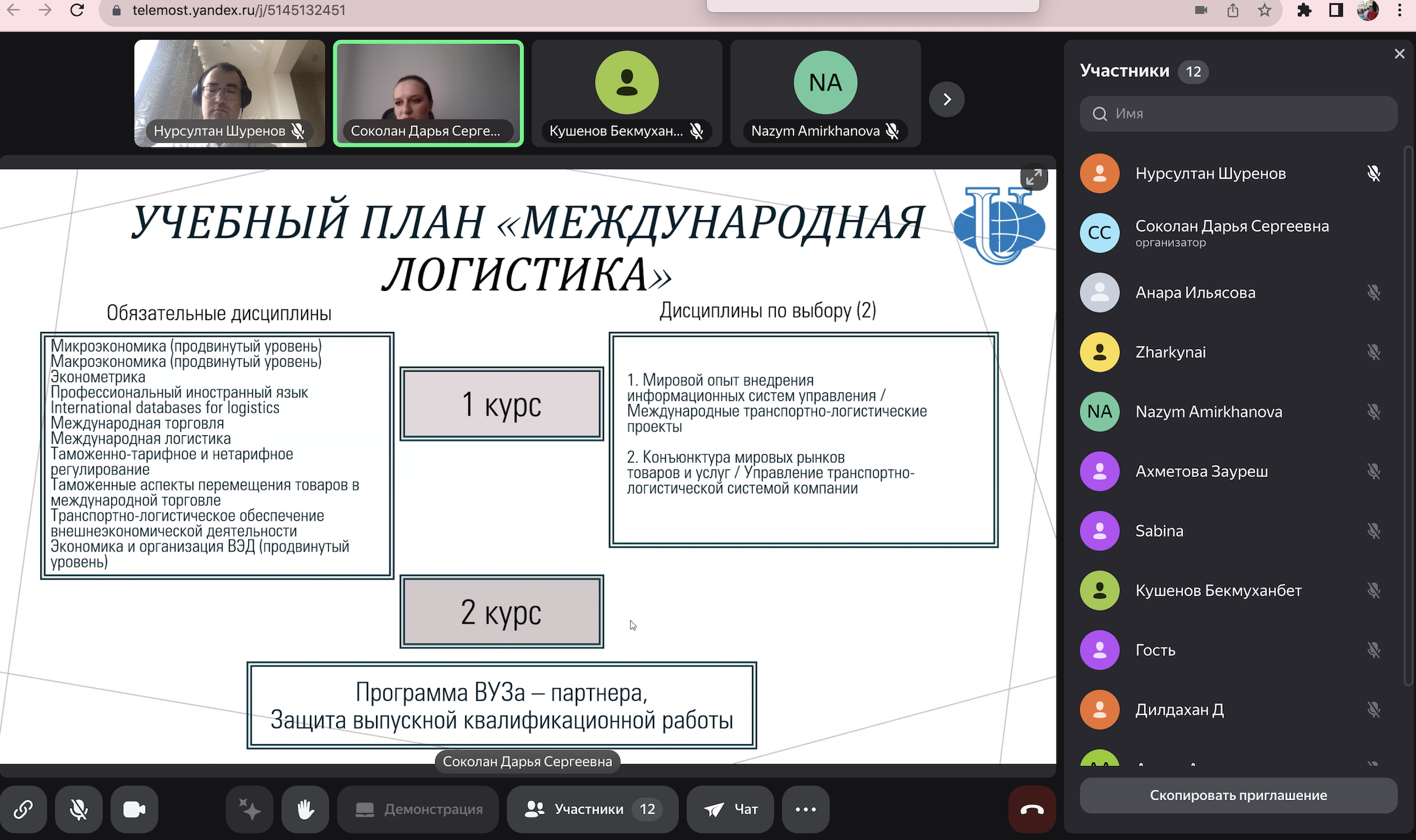This screenshot has width=1416, height=840.
Task: Raise your hand using the hand icon
Action: pyautogui.click(x=304, y=809)
